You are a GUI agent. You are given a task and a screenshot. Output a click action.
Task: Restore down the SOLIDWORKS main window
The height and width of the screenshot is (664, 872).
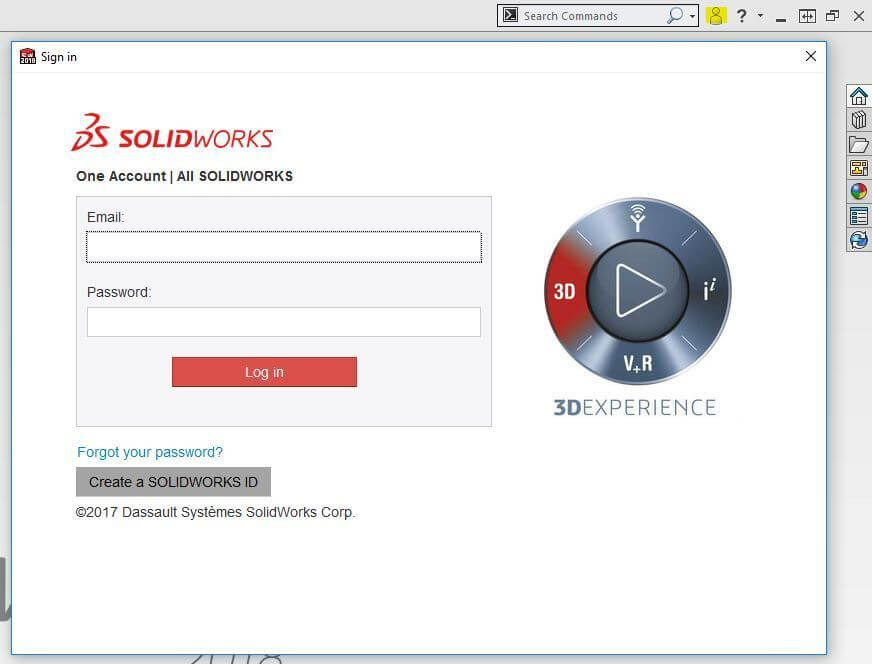point(833,16)
